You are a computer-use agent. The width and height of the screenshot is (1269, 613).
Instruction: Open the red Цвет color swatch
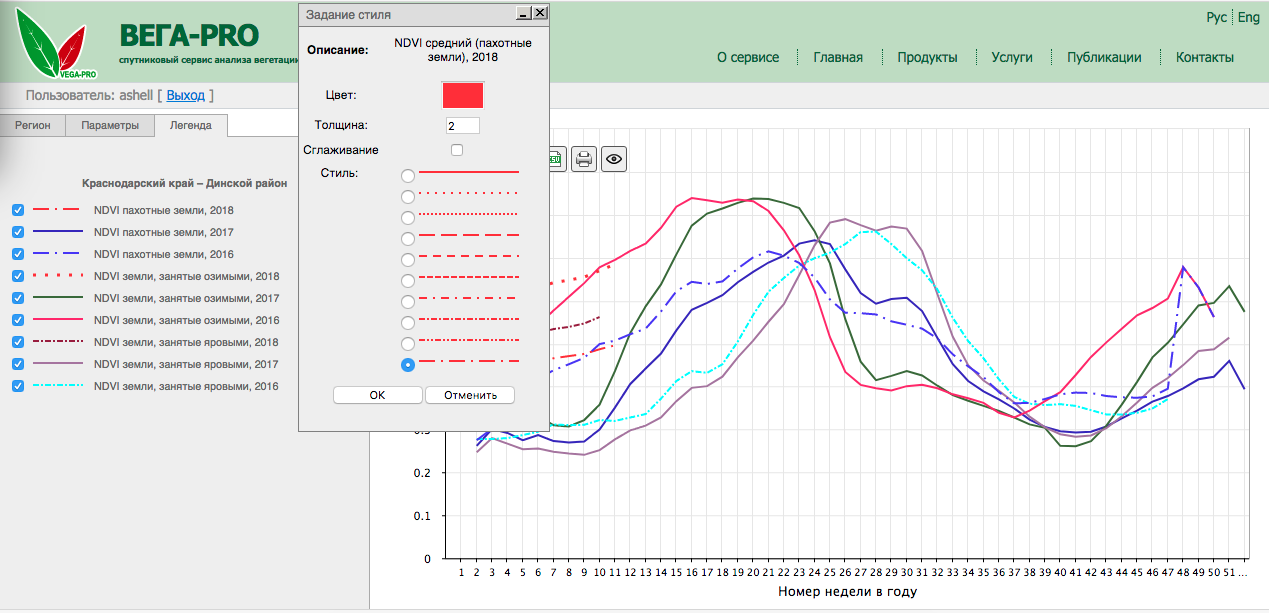pos(463,95)
